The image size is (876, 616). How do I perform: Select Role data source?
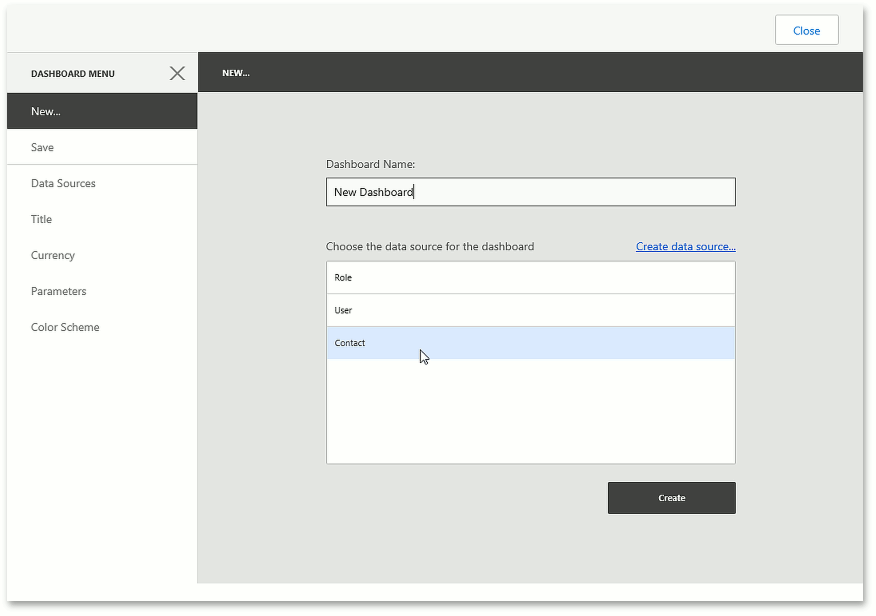click(530, 278)
